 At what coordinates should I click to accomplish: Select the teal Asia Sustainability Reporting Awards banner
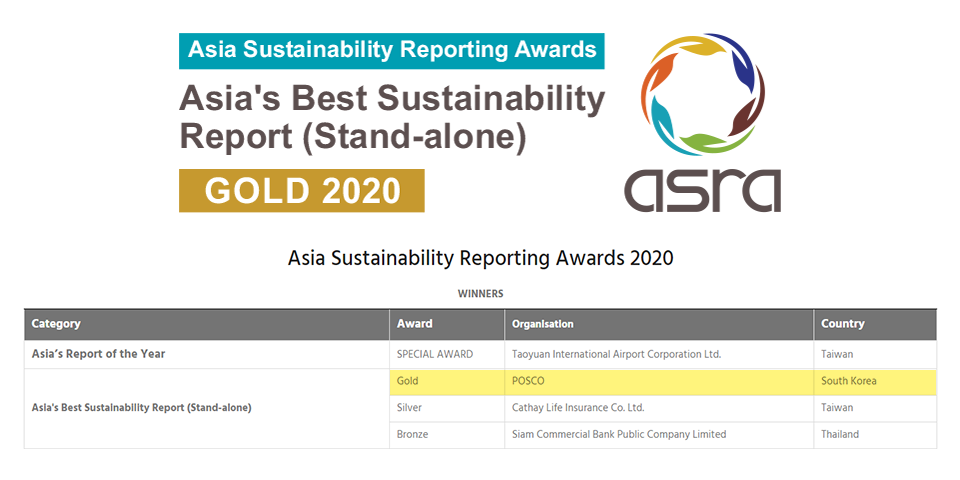tap(391, 49)
